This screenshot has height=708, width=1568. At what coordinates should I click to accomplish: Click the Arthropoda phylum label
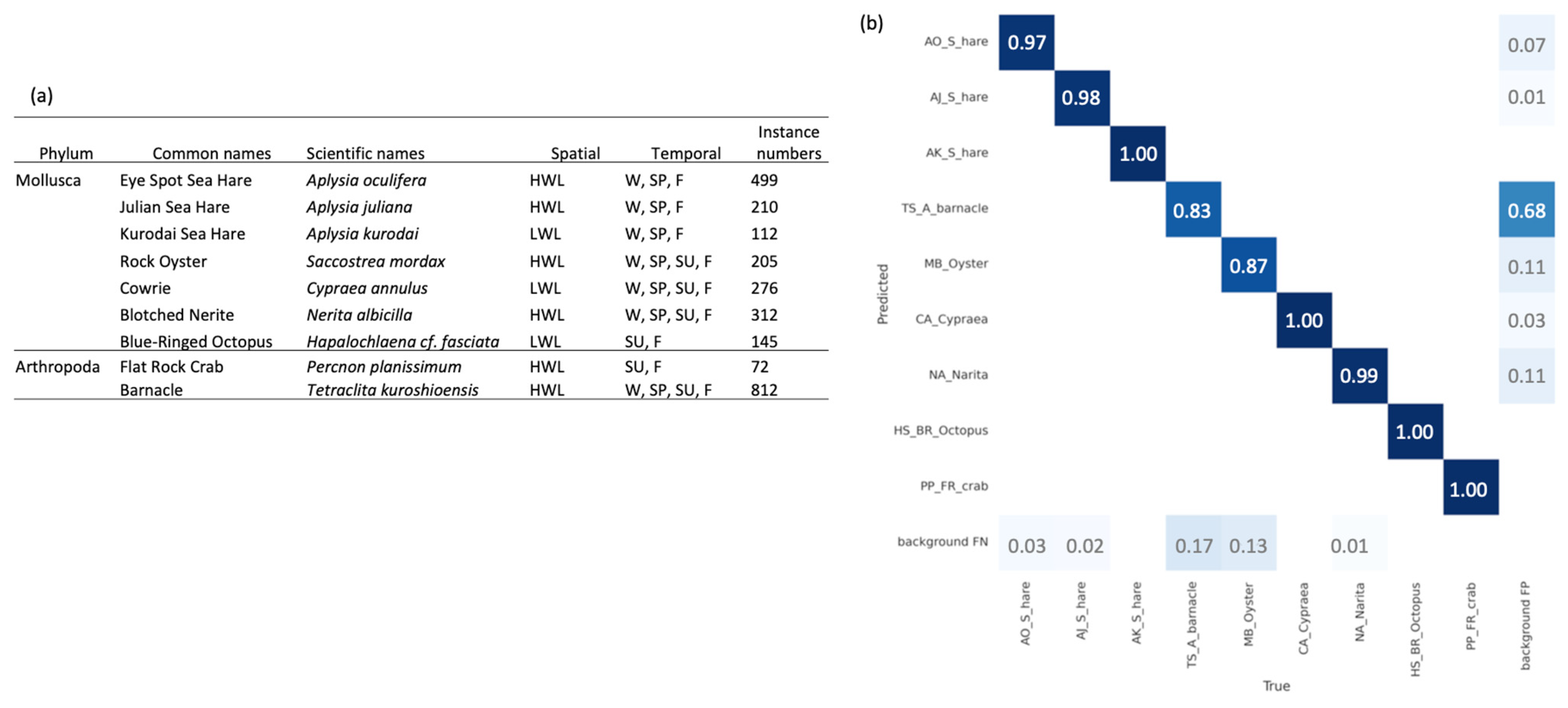coord(57,366)
